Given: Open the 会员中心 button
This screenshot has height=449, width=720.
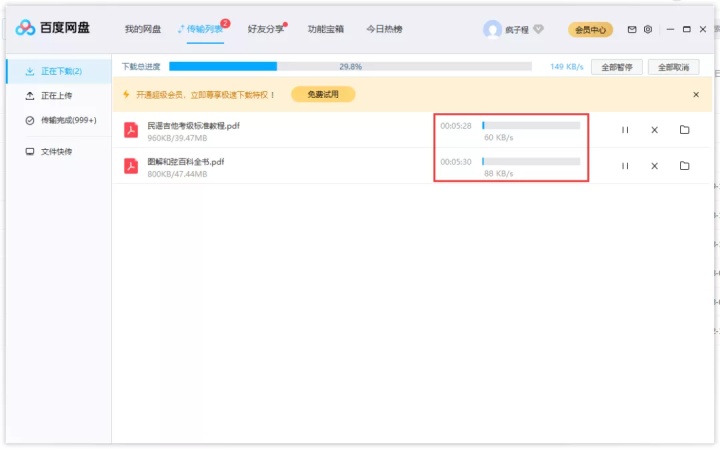Looking at the screenshot, I should coord(591,30).
